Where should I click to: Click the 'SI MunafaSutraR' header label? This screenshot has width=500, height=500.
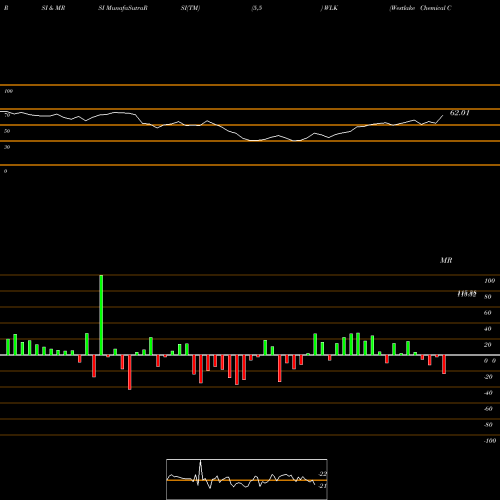[x=123, y=8]
